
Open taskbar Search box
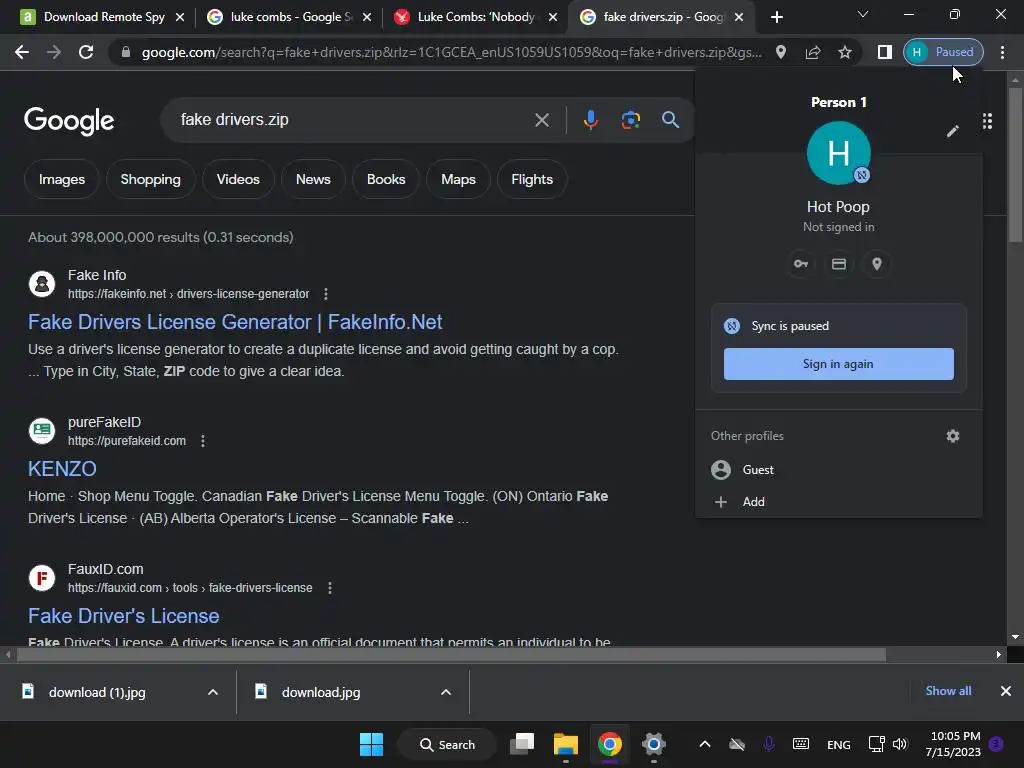point(447,744)
